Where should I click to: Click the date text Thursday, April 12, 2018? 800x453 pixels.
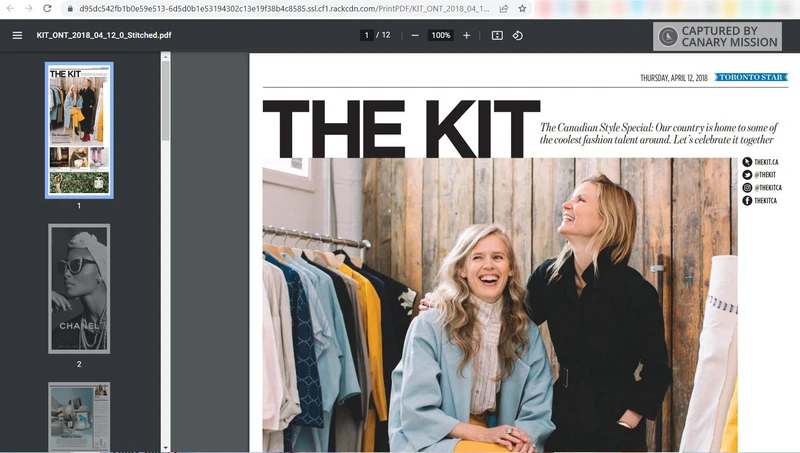click(674, 78)
